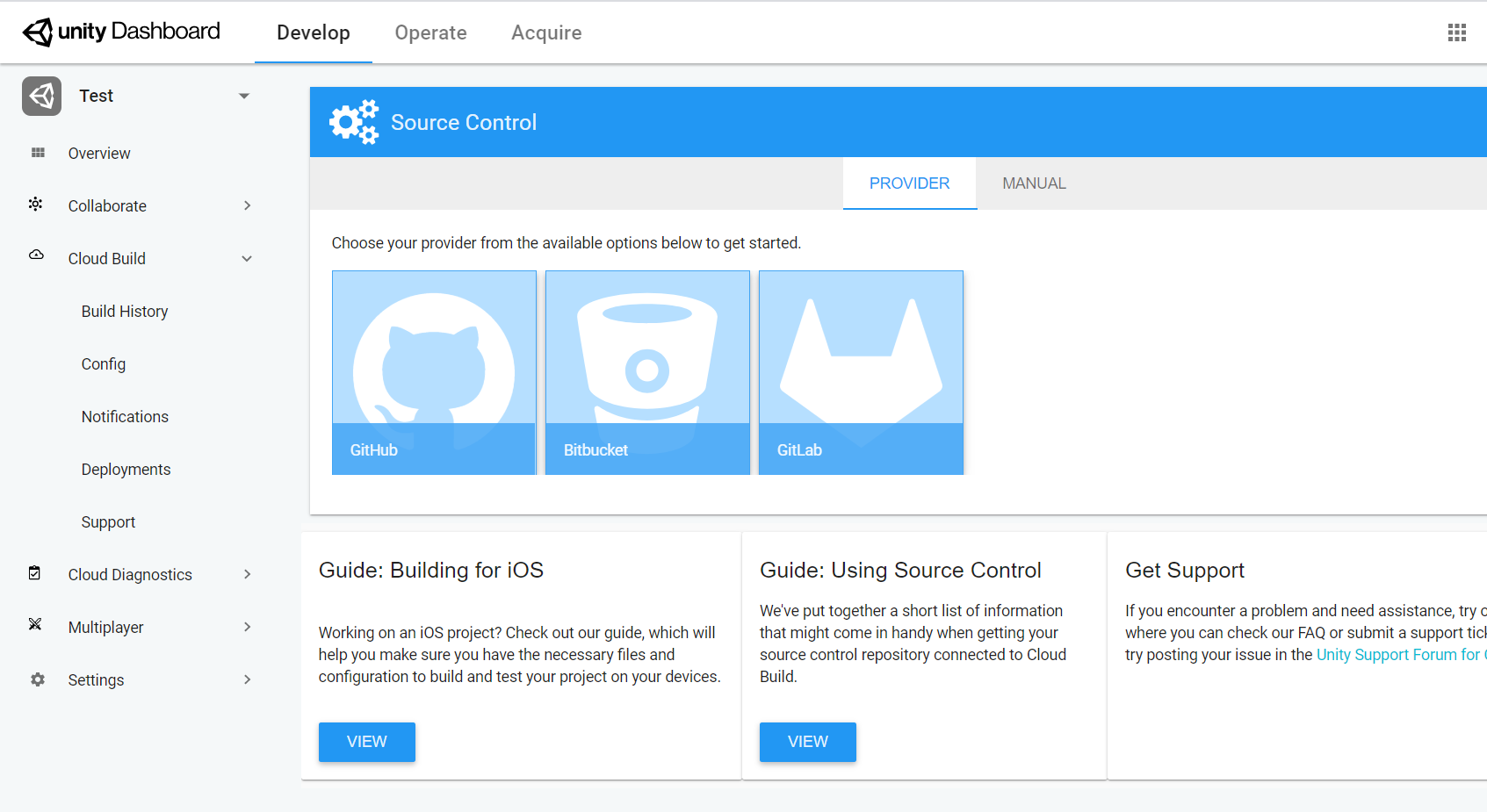Select the GitHub provider tile
The image size is (1487, 812).
pyautogui.click(x=434, y=373)
